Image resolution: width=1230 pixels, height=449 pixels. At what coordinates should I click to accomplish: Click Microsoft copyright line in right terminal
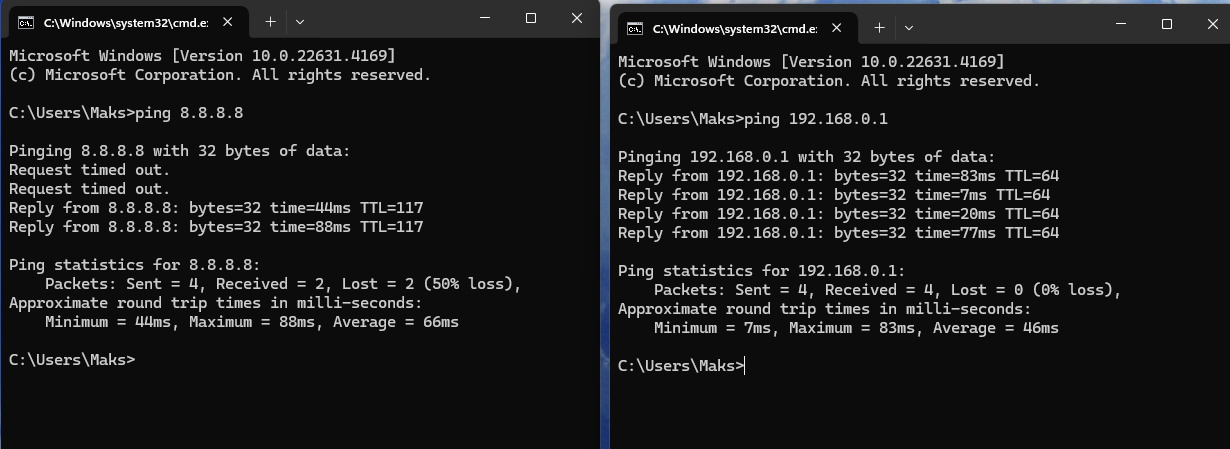point(829,81)
